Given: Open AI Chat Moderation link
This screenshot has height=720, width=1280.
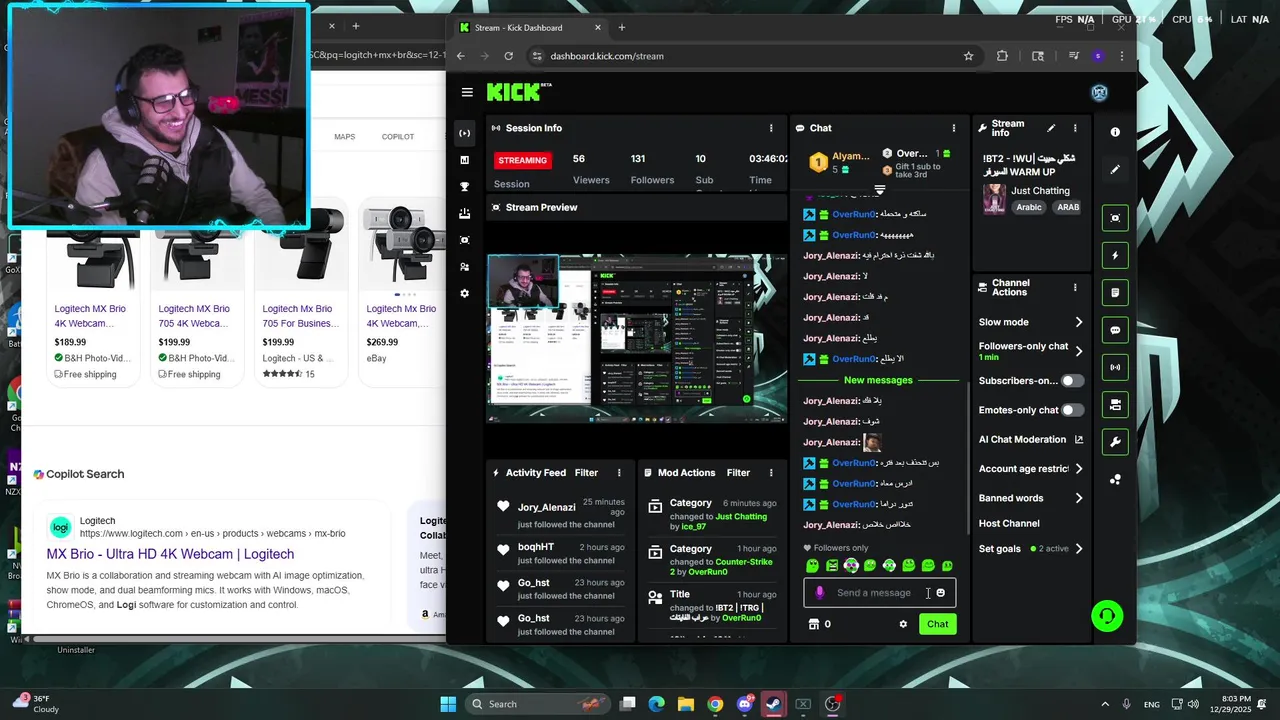Looking at the screenshot, I should (1031, 439).
